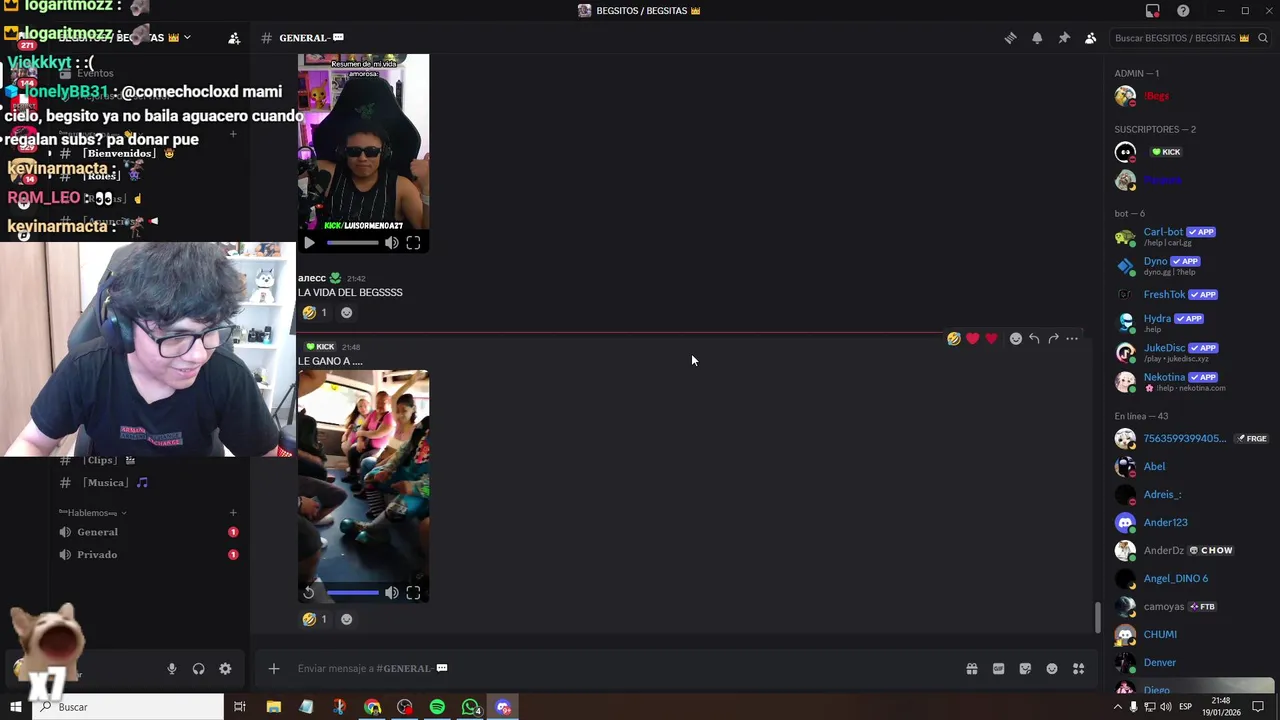Click the laughing emoji in message hover toolbar
Image resolution: width=1280 pixels, height=720 pixels.
[x=954, y=339]
